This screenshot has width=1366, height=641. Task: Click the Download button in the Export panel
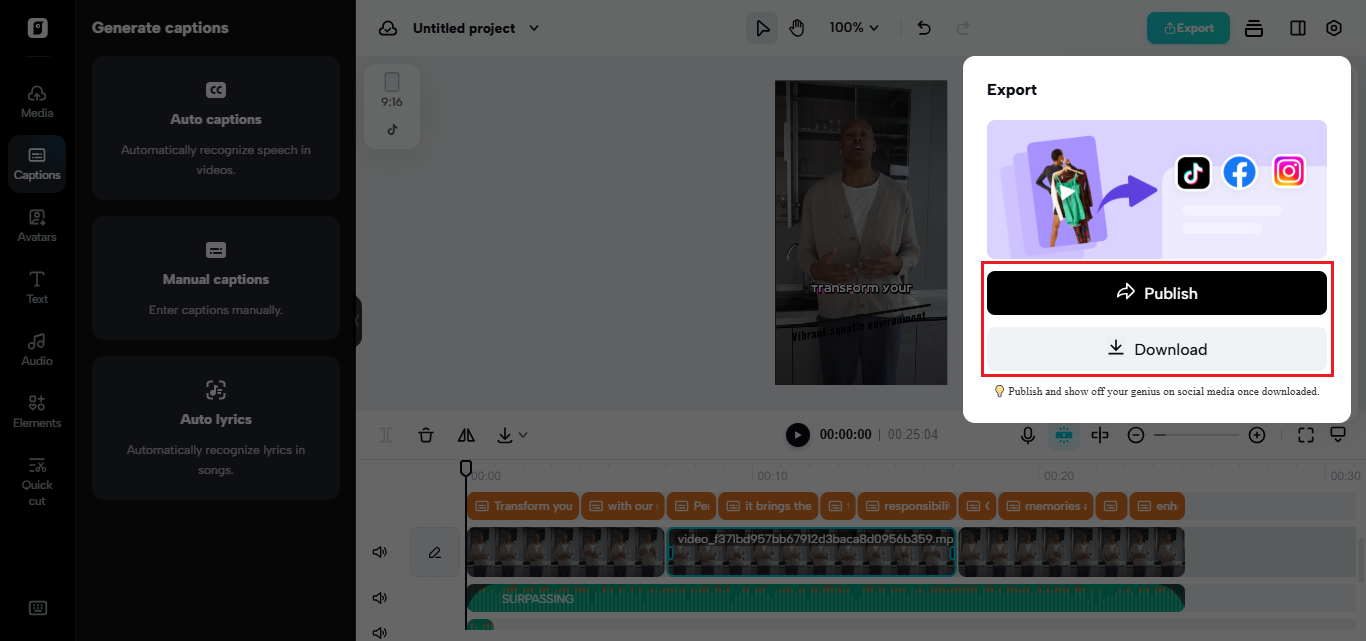[1156, 349]
